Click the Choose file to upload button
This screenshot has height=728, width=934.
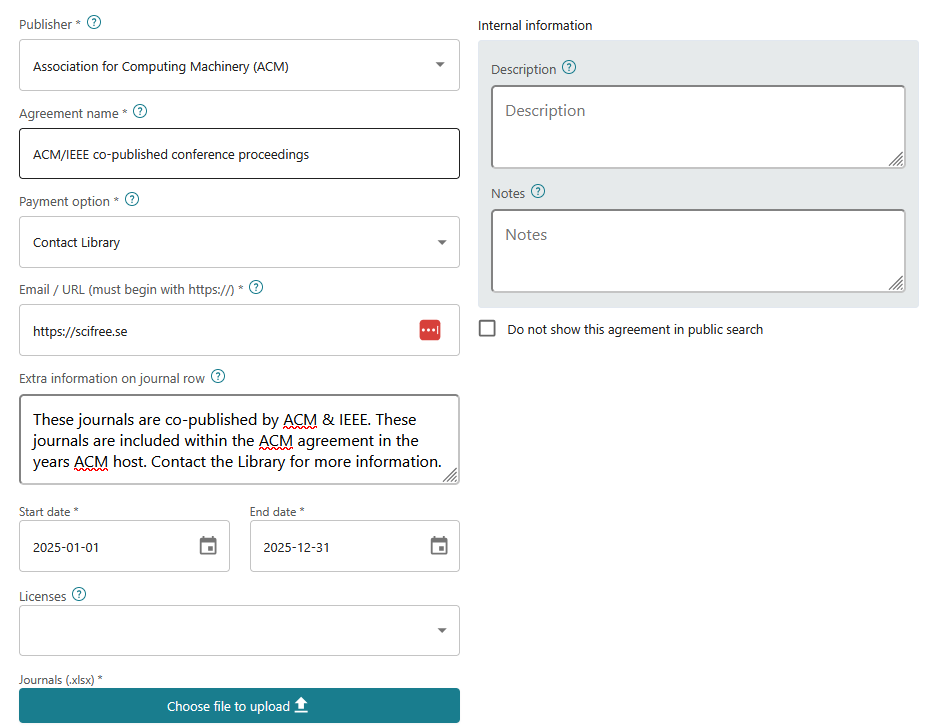(238, 705)
